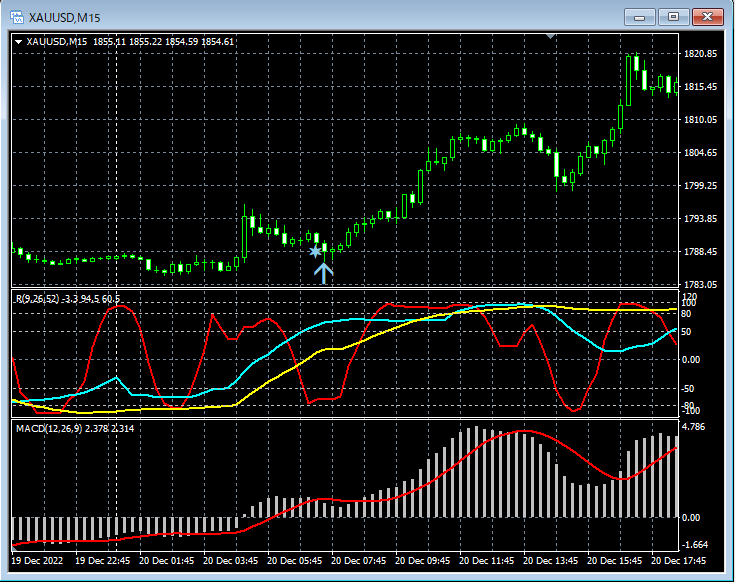
Task: Click the R(9,26,52) indicator label
Action: 68,299
